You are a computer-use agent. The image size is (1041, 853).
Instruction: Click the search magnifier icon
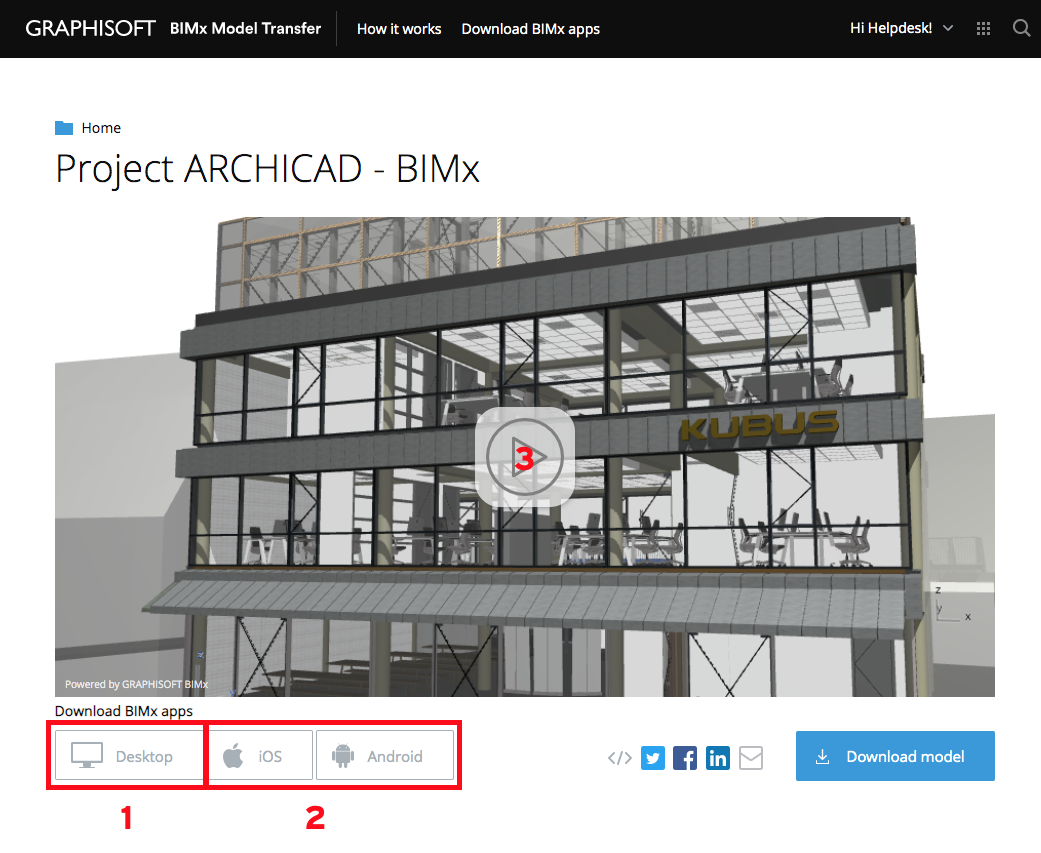pos(1021,28)
